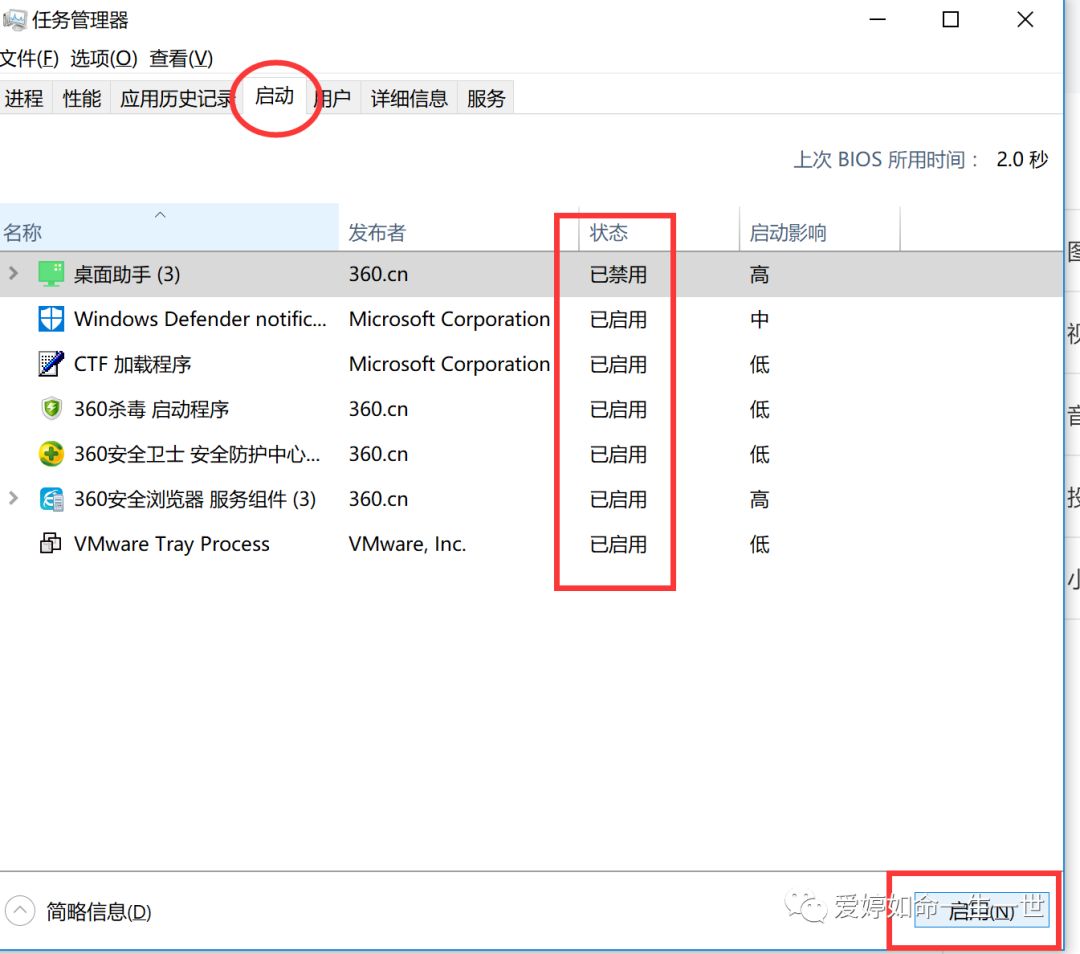This screenshot has width=1080, height=954.
Task: Minimize the Task Manager window
Action: 878,19
